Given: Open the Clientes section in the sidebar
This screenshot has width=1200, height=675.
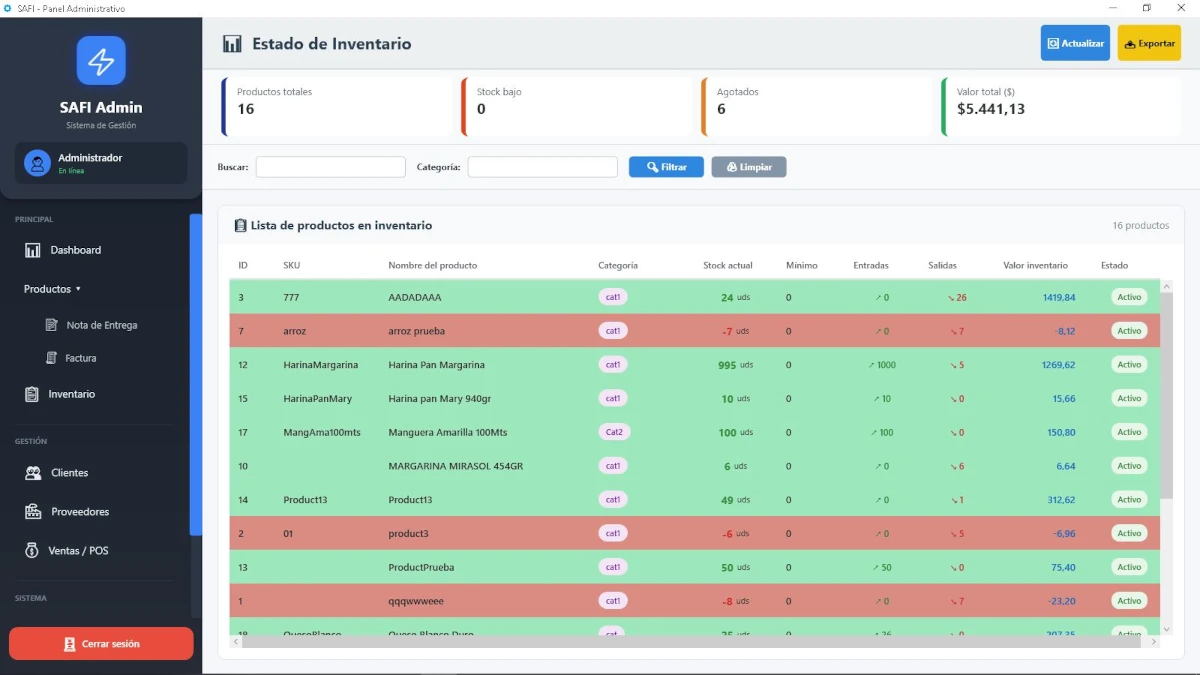Looking at the screenshot, I should click(66, 472).
